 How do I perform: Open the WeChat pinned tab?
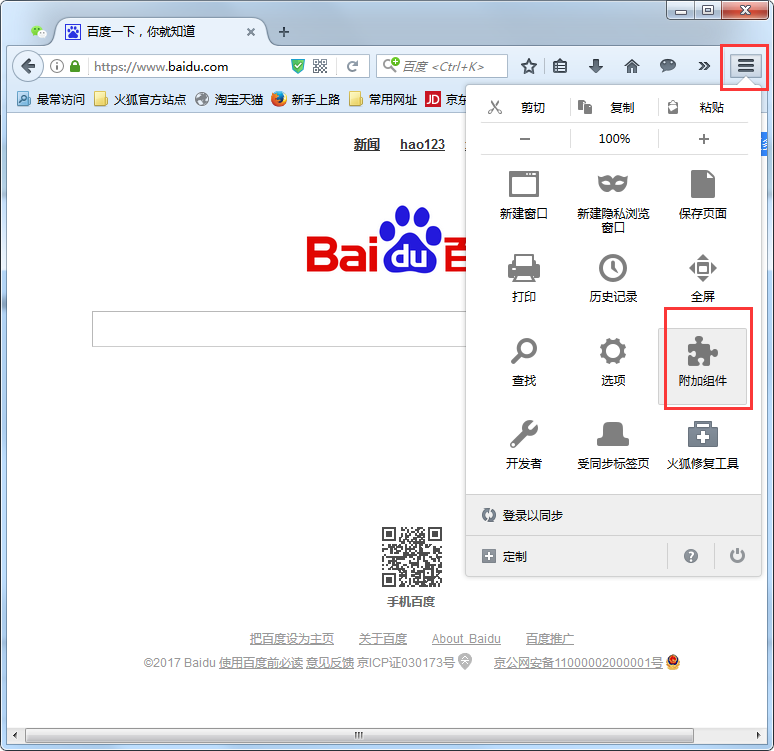[38, 32]
